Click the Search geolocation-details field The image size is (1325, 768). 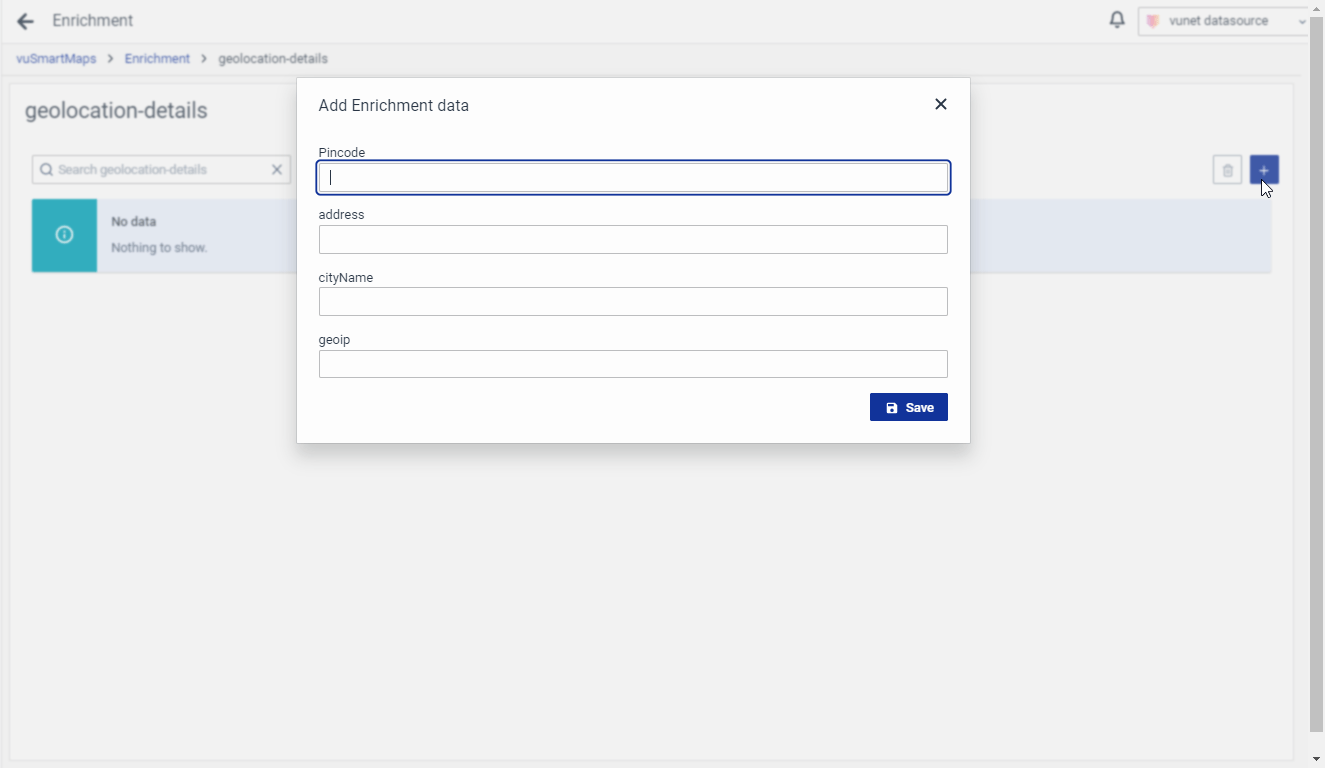click(x=160, y=170)
